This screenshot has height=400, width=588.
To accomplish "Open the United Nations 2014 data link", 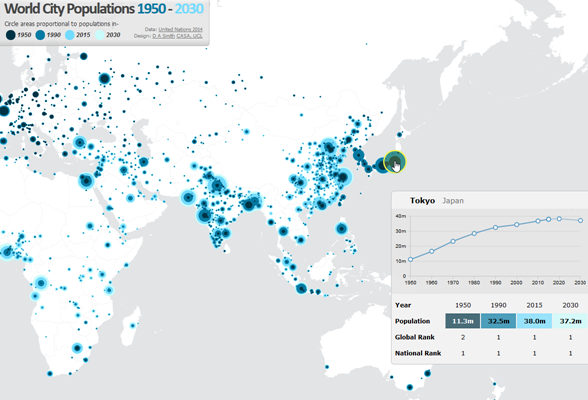I will tap(180, 29).
